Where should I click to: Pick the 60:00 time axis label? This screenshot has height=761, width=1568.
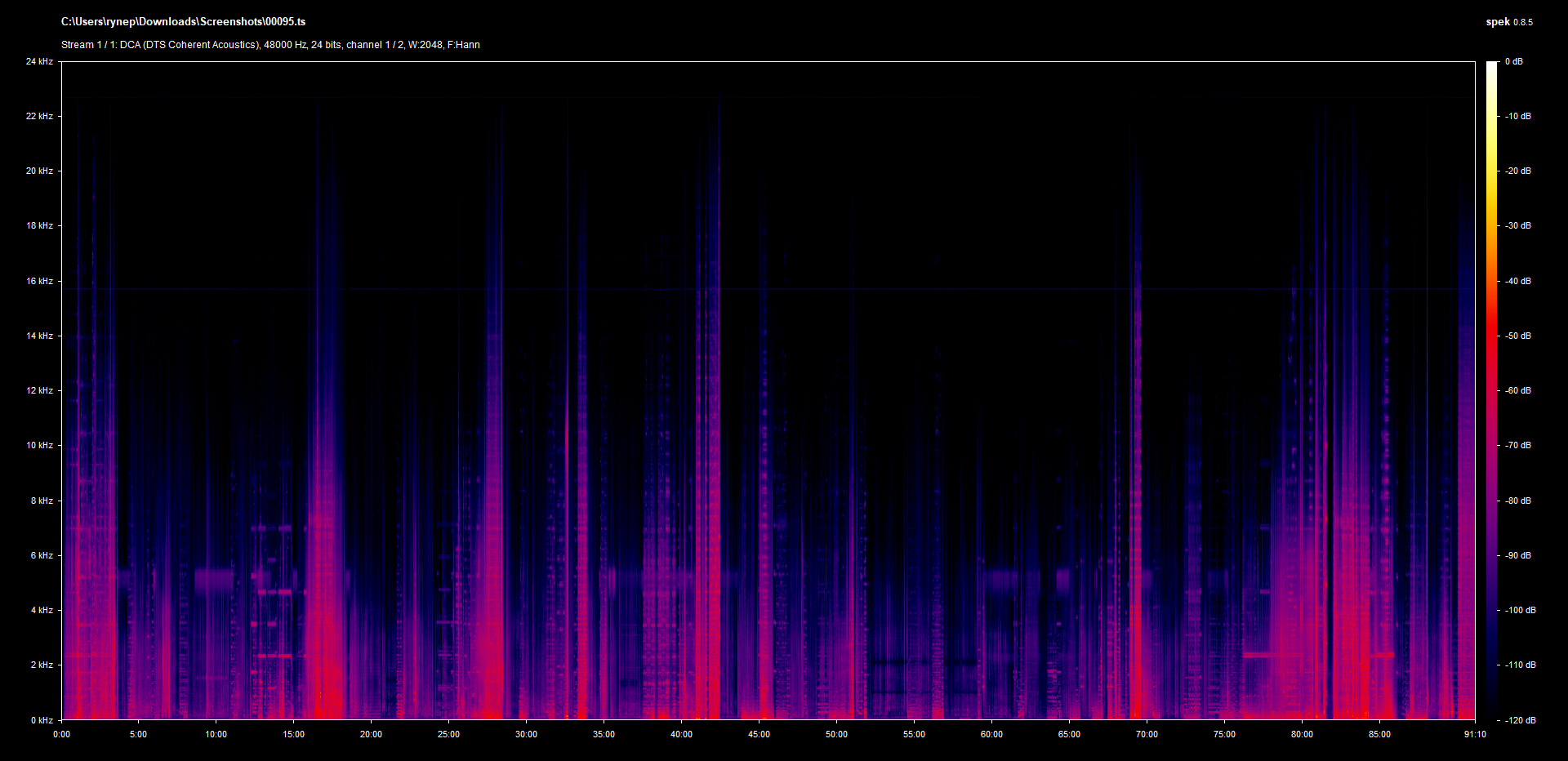click(x=991, y=734)
